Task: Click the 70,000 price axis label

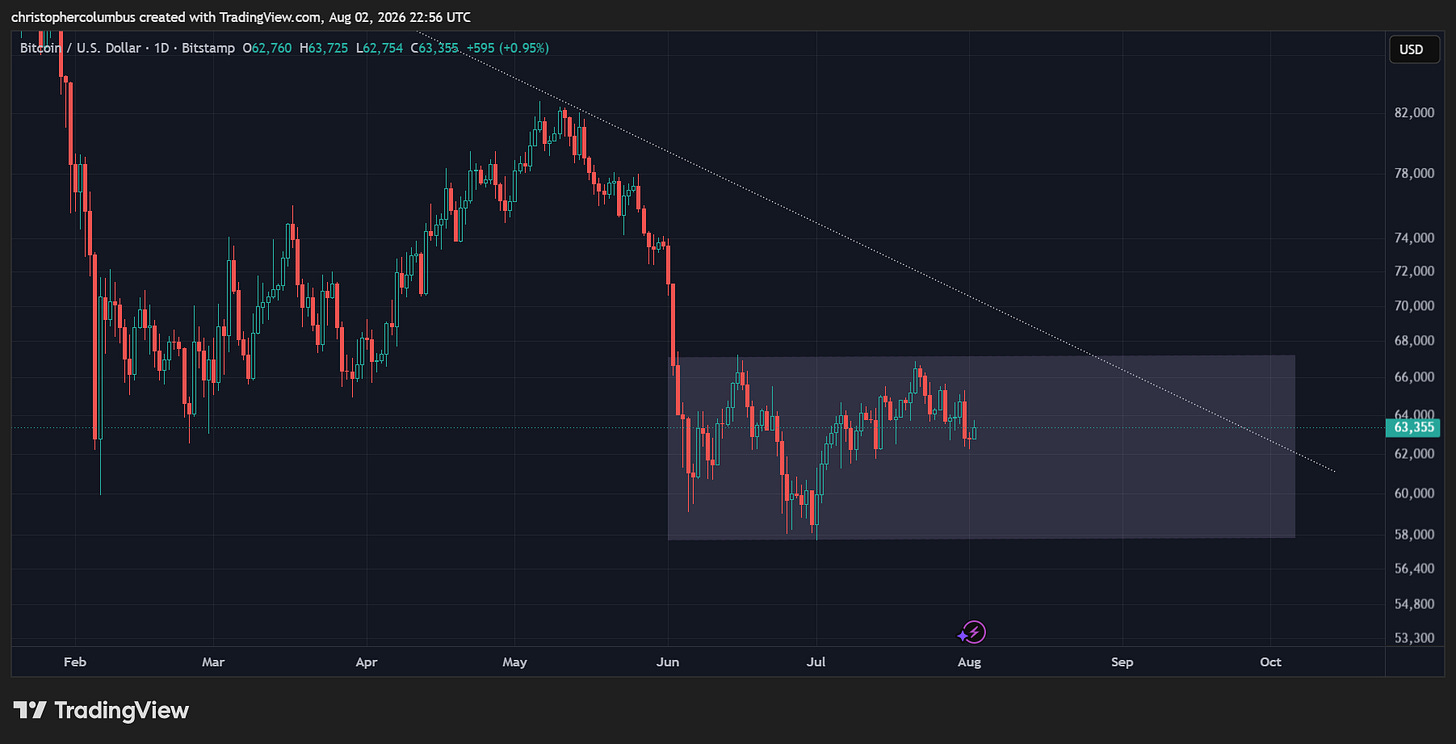Action: [1415, 306]
